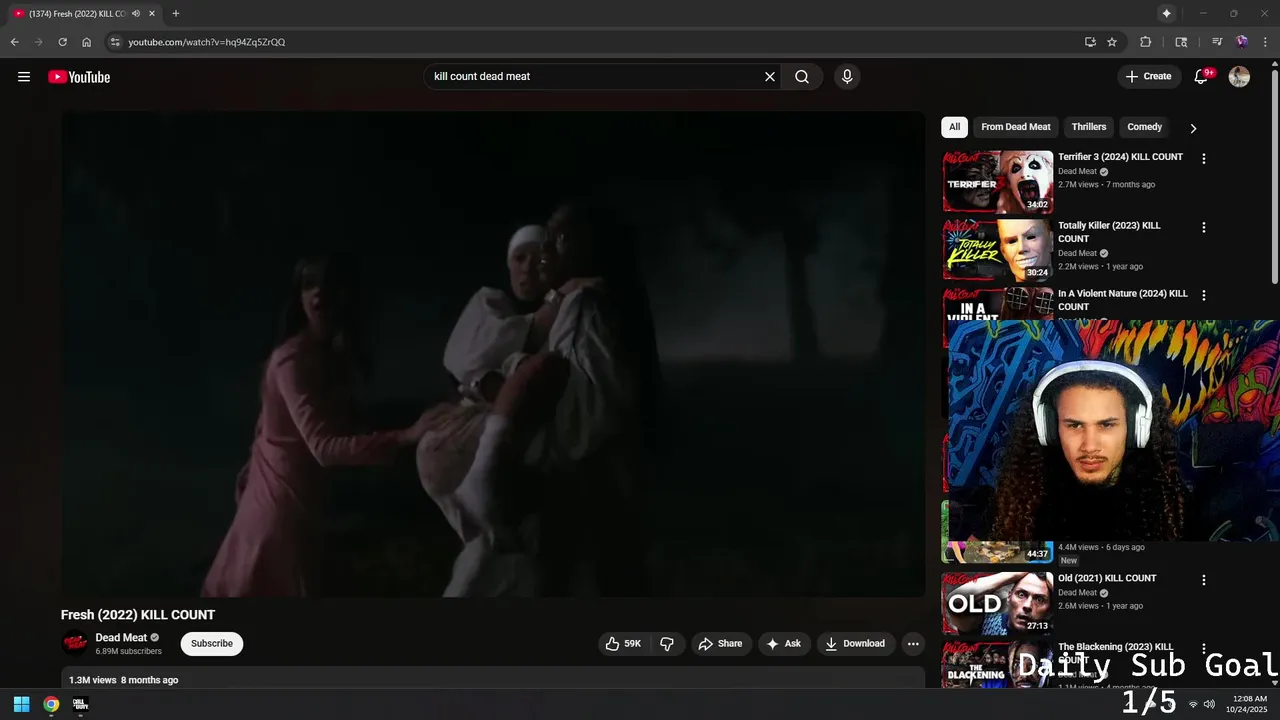Go to the browser home page
Viewport: 1280px width, 720px height.
(x=87, y=42)
